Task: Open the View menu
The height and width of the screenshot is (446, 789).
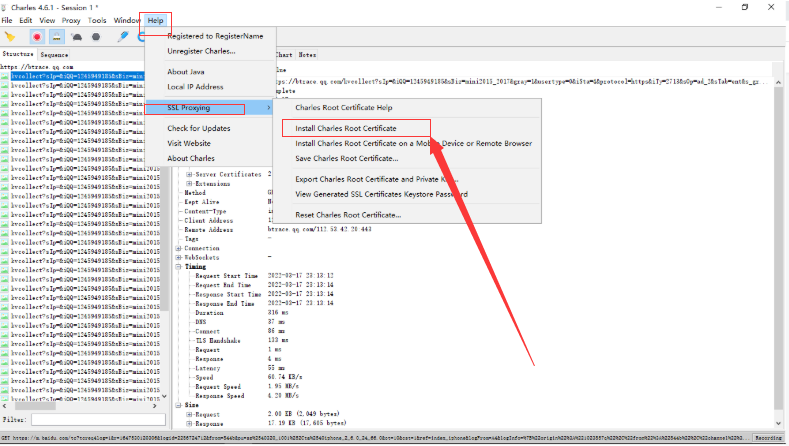Action: coord(47,21)
